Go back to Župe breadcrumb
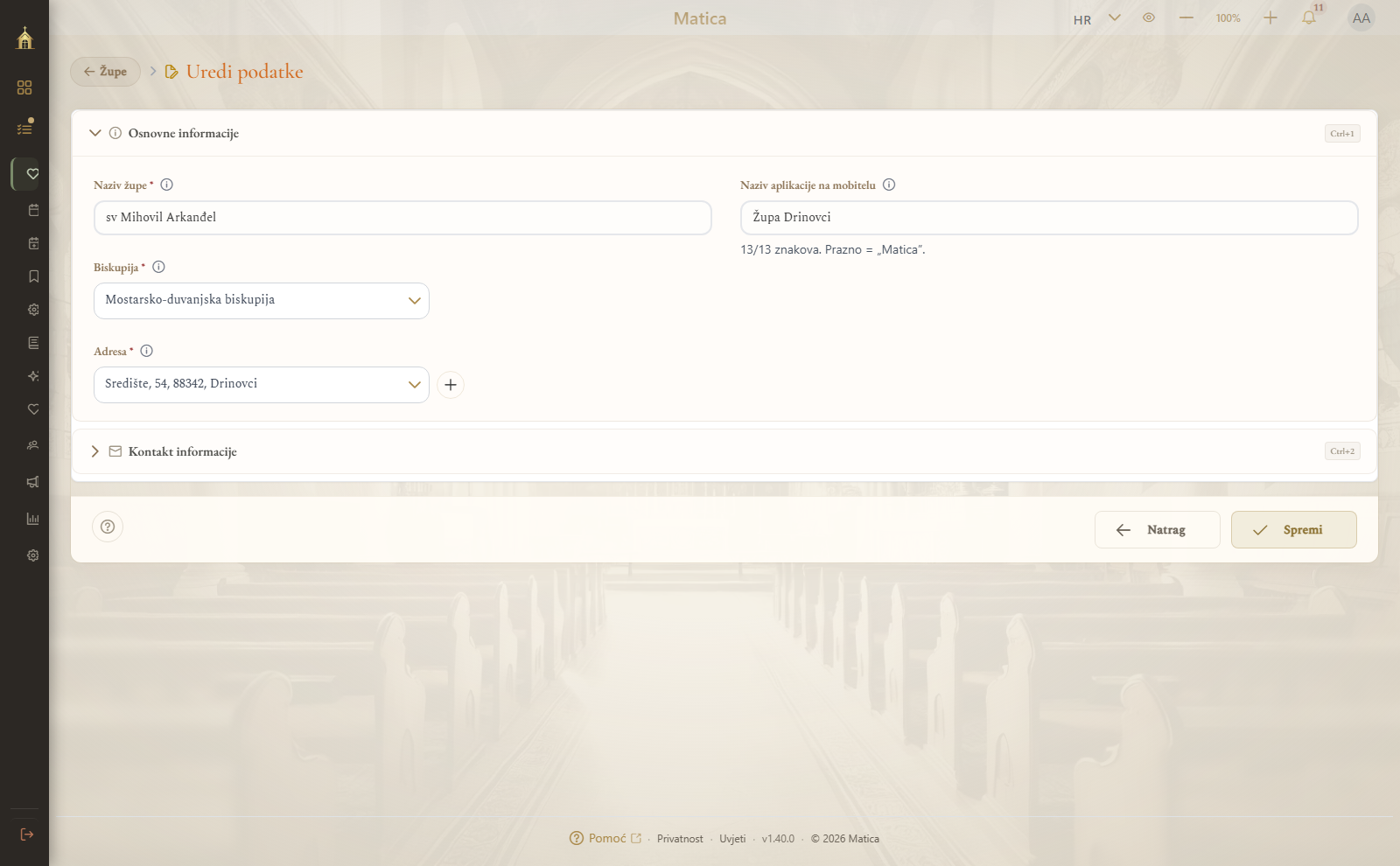Image resolution: width=1400 pixels, height=866 pixels. [x=105, y=72]
